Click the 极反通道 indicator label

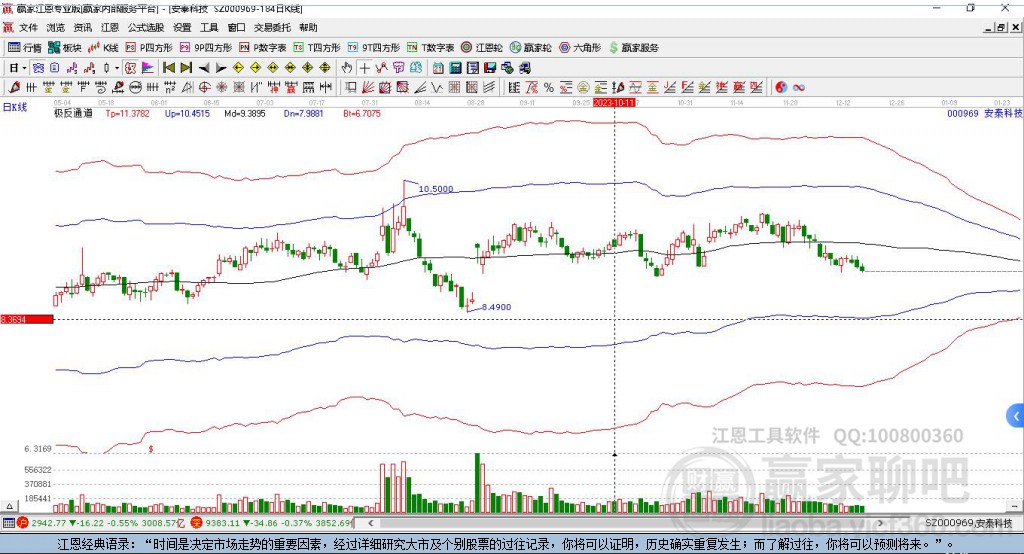73,113
